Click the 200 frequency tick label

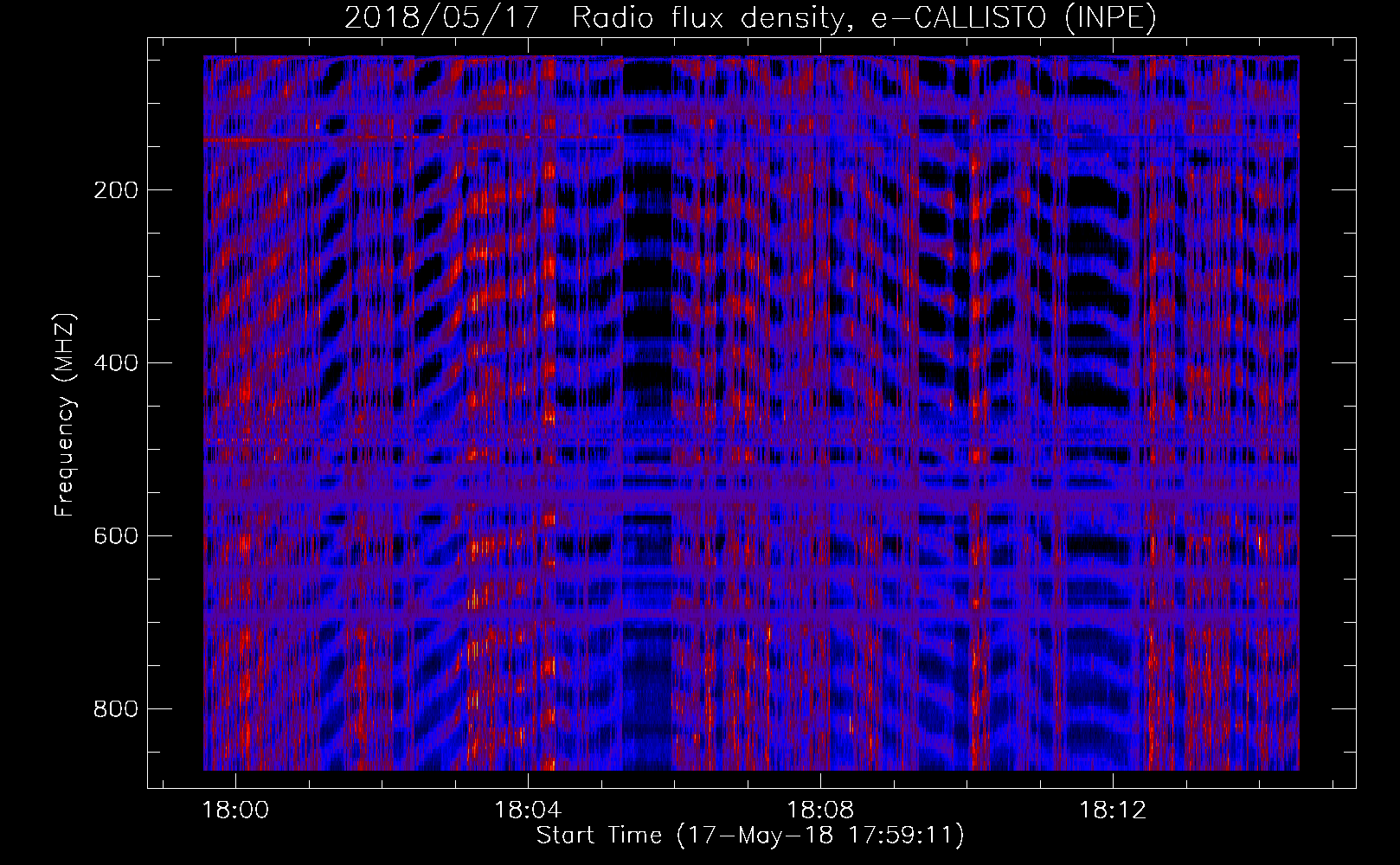pyautogui.click(x=115, y=190)
